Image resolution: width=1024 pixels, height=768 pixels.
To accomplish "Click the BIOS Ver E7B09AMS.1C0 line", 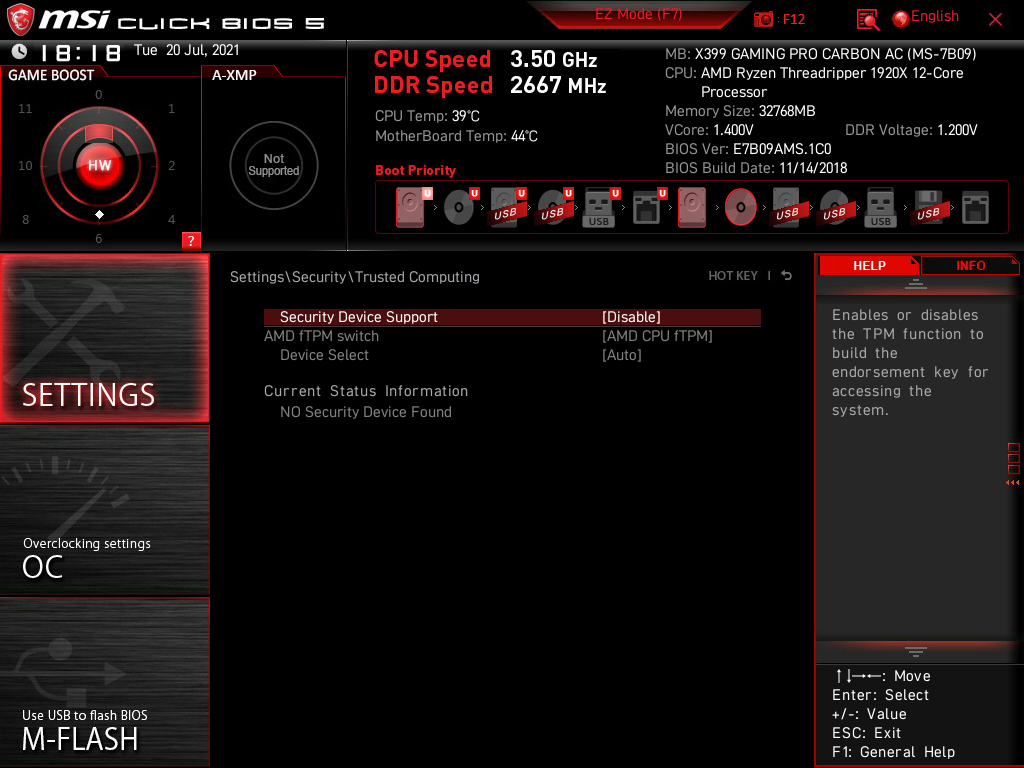I will tap(748, 149).
